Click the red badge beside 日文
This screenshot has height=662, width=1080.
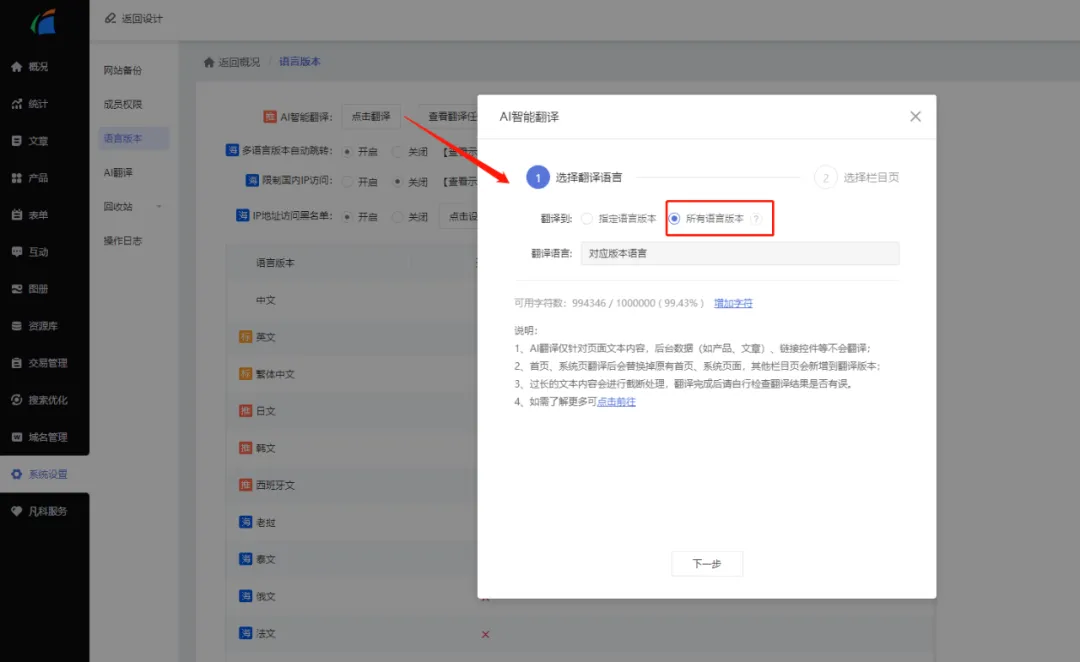245,411
